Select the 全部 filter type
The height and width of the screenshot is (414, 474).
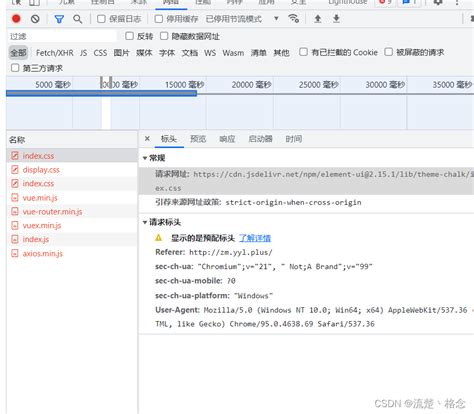coord(18,53)
